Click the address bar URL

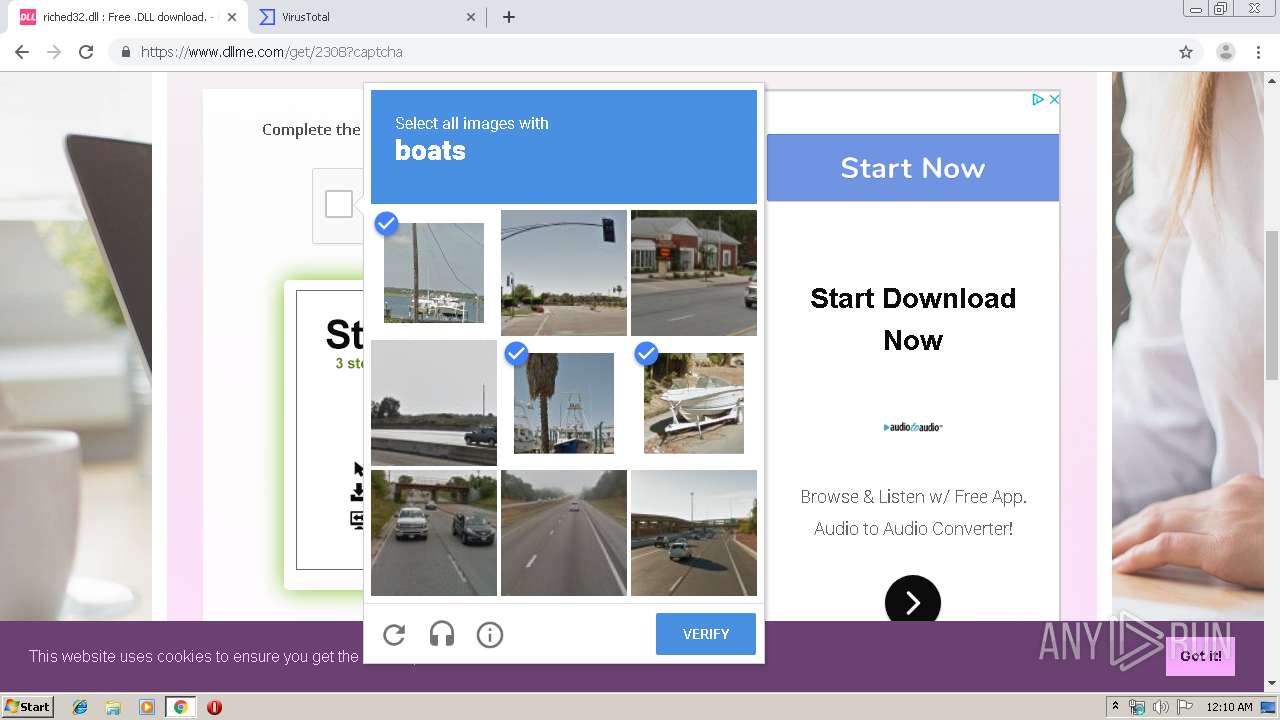click(272, 52)
